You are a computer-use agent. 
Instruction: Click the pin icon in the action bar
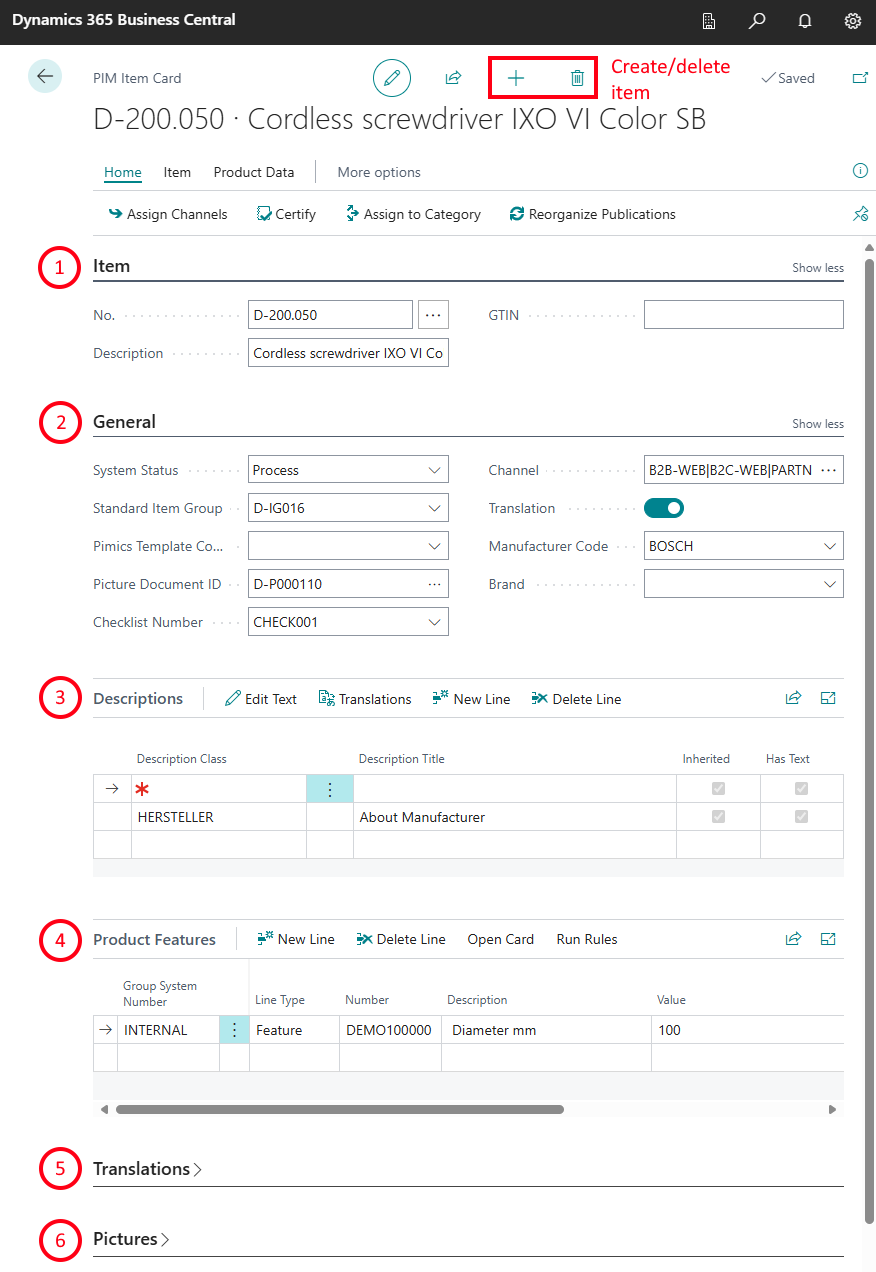click(860, 213)
